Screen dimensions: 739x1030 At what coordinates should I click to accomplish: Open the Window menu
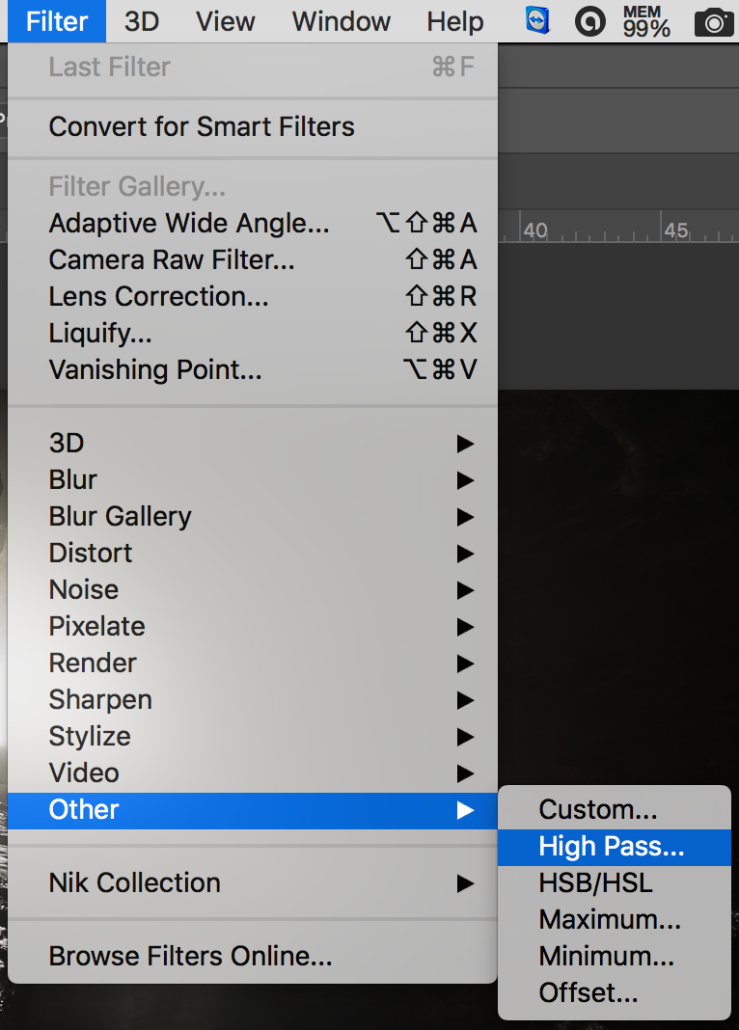coord(341,22)
